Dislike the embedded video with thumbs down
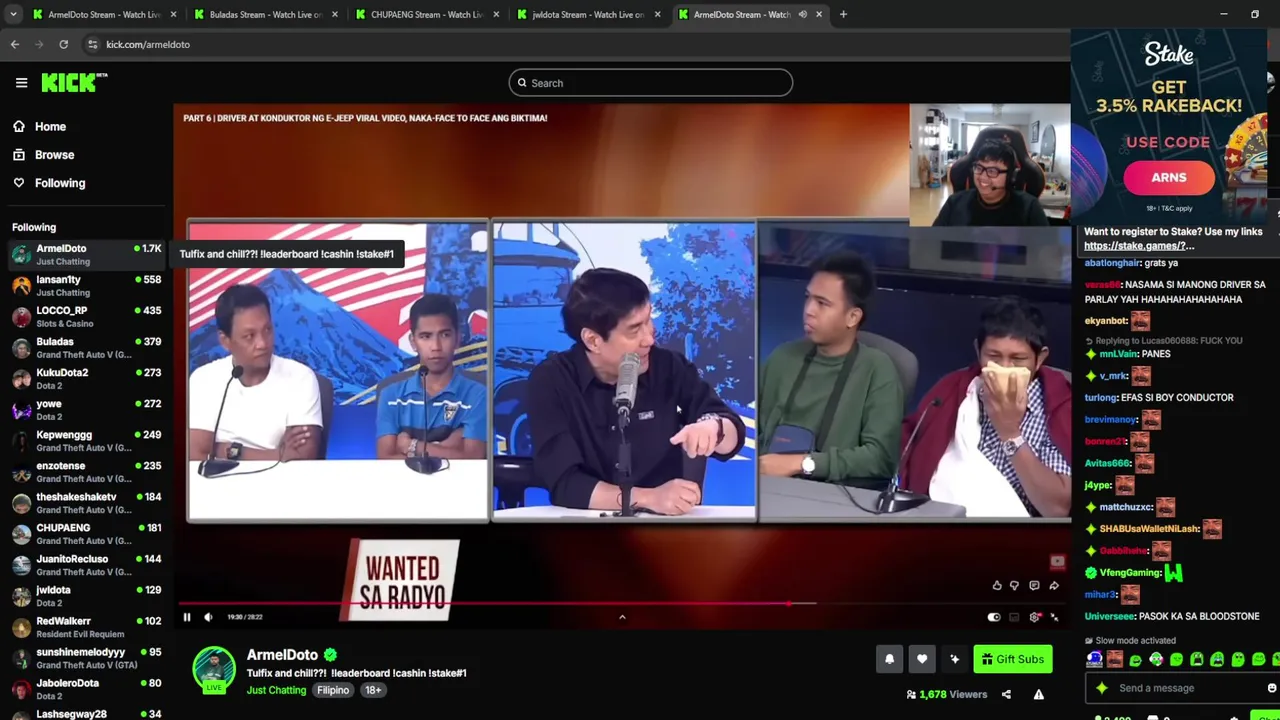The image size is (1280, 720). coord(1015,586)
